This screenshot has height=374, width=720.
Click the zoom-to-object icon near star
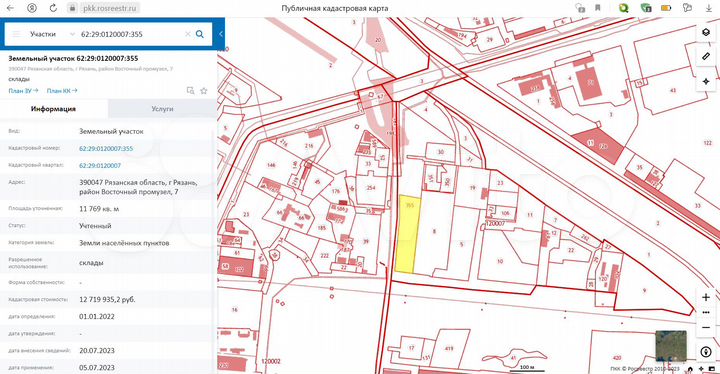[x=191, y=91]
